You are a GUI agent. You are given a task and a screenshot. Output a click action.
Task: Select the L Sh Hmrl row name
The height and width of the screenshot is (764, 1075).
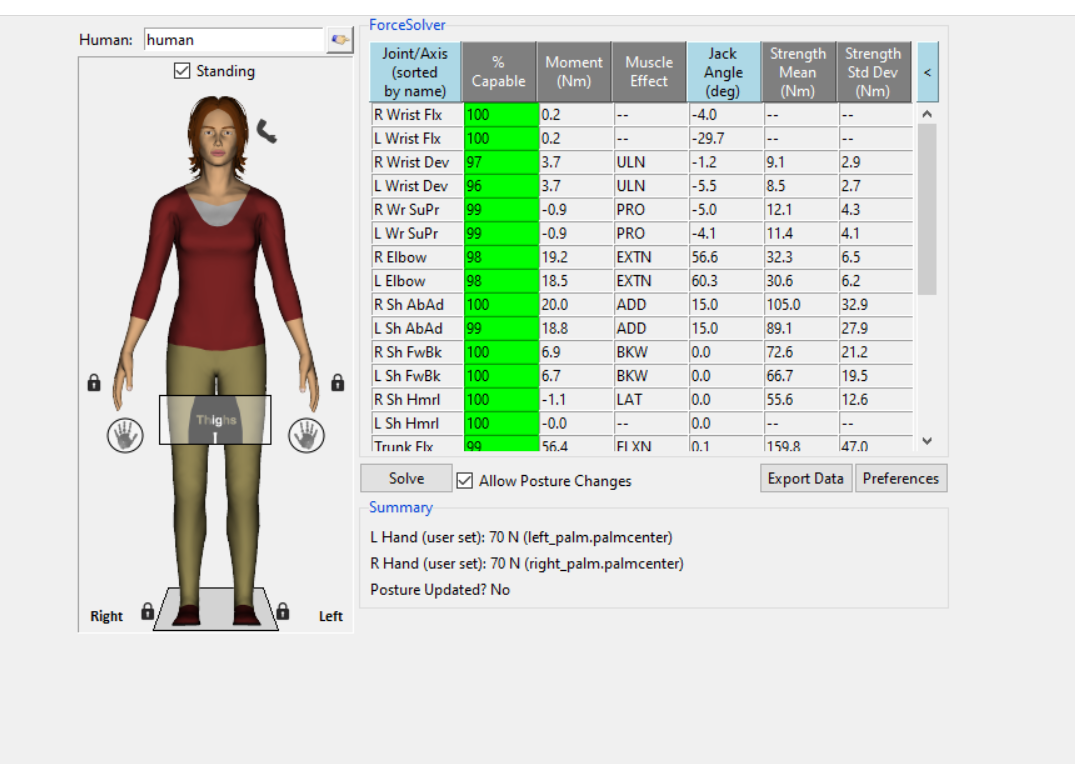pos(417,424)
